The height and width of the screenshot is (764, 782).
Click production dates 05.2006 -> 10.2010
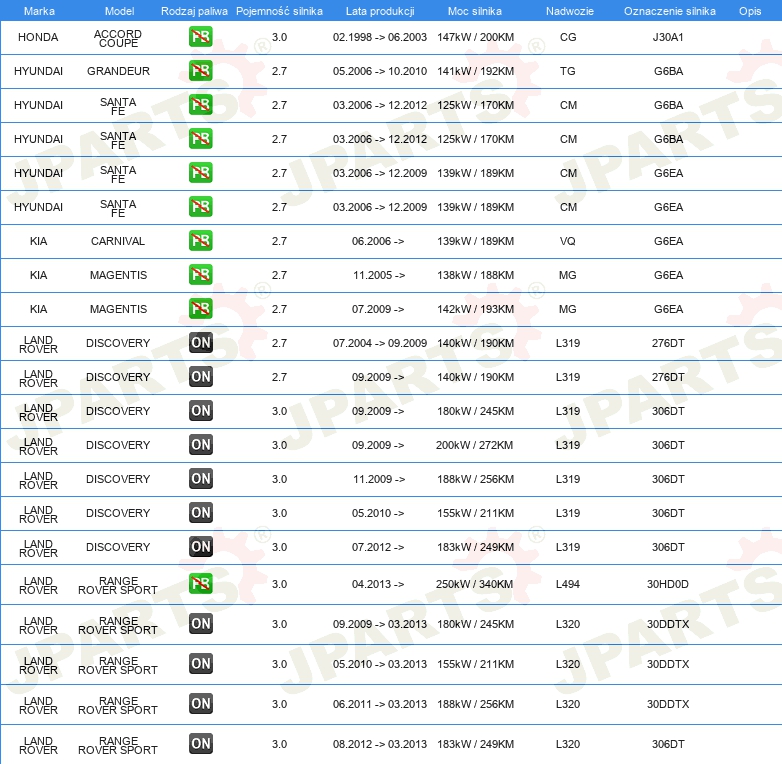(x=380, y=71)
